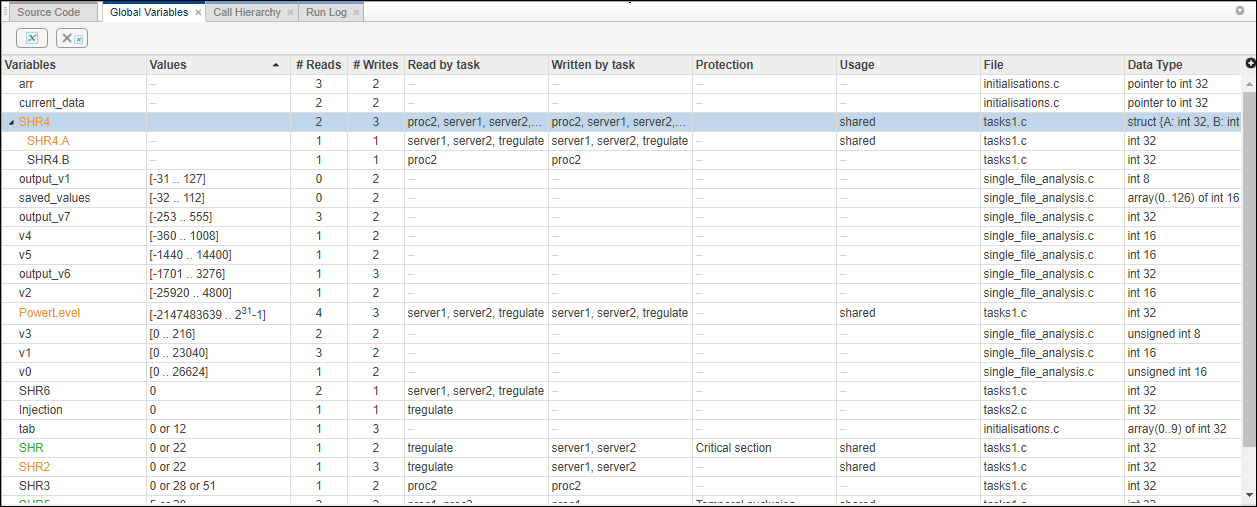Open the Call Hierarchy tab
1257x507 pixels.
pyautogui.click(x=247, y=12)
